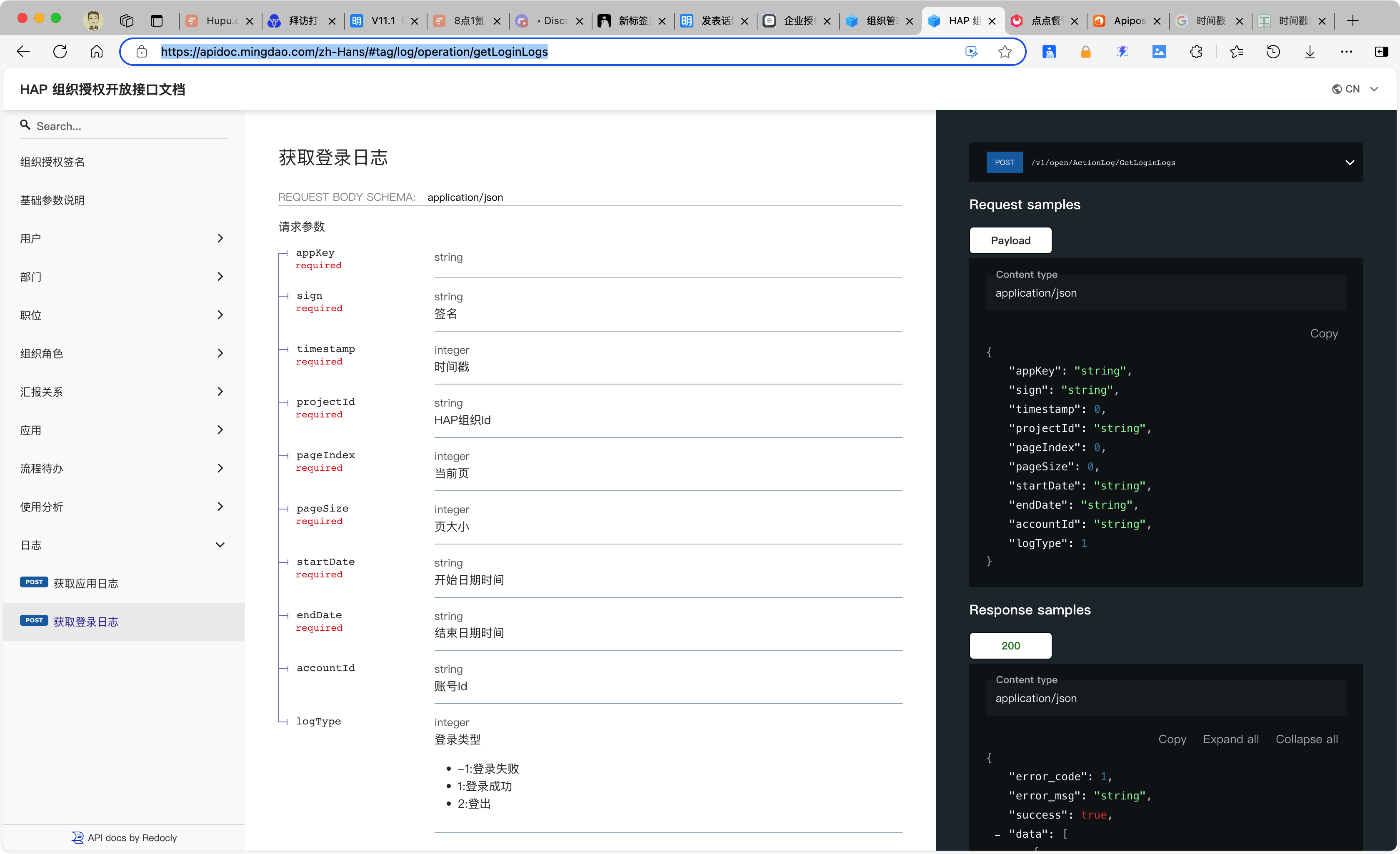Expand the POST endpoint path dropdown

1350,162
